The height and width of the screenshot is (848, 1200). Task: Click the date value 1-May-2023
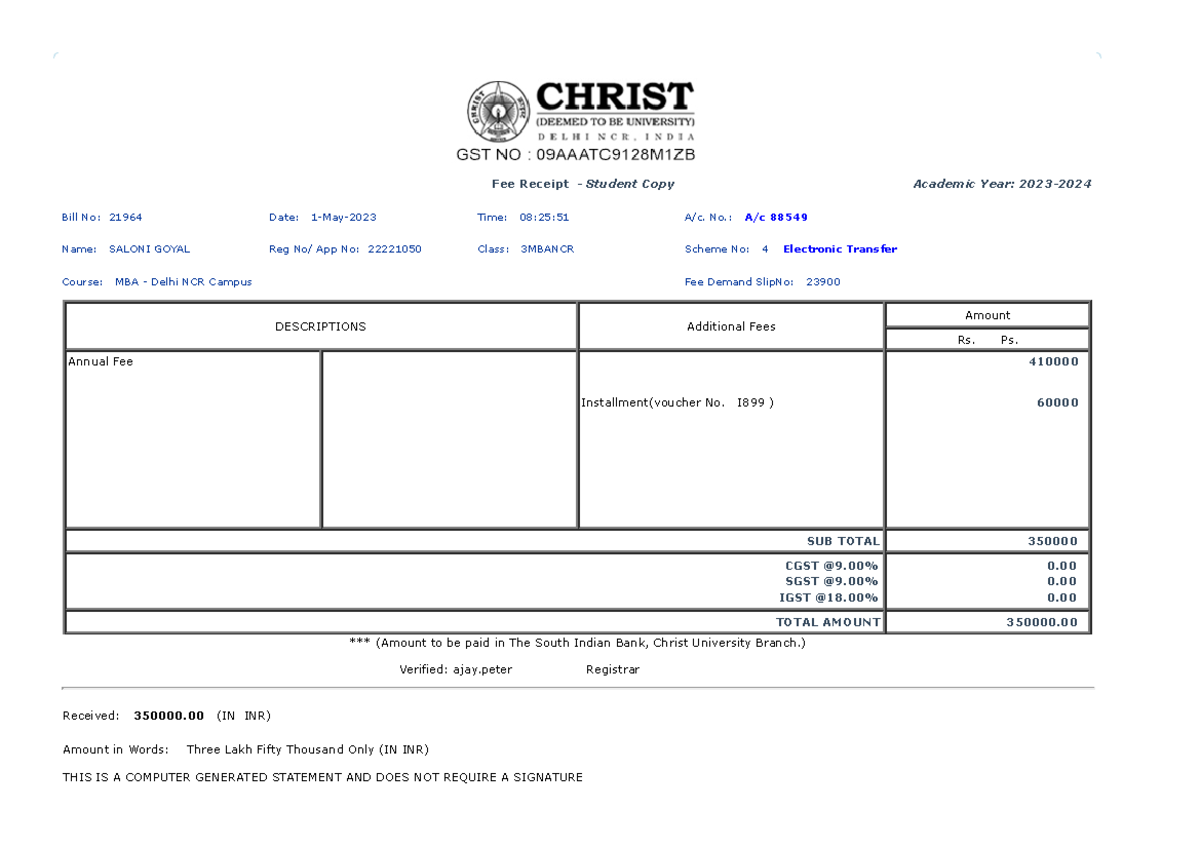[344, 217]
